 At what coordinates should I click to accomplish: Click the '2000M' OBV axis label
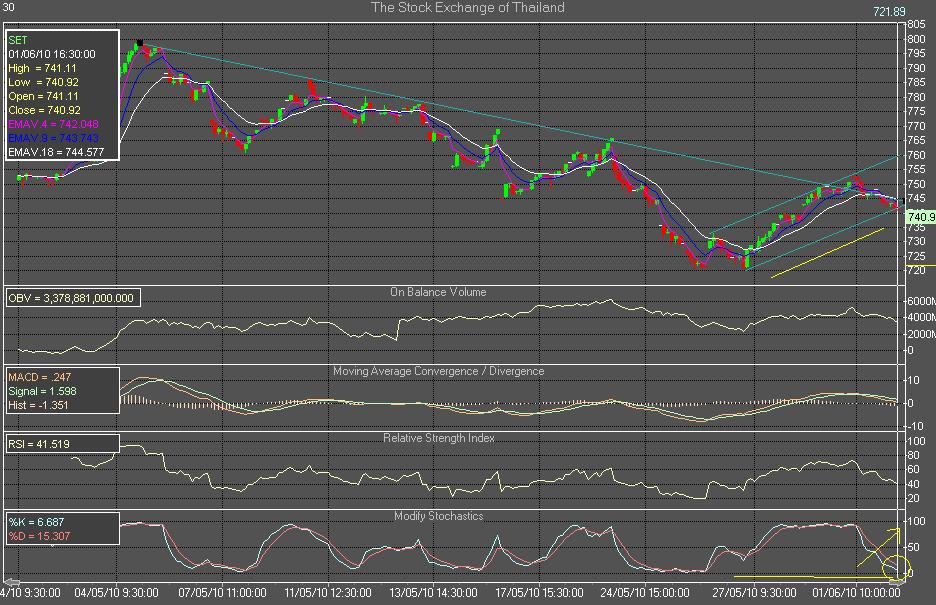point(921,334)
